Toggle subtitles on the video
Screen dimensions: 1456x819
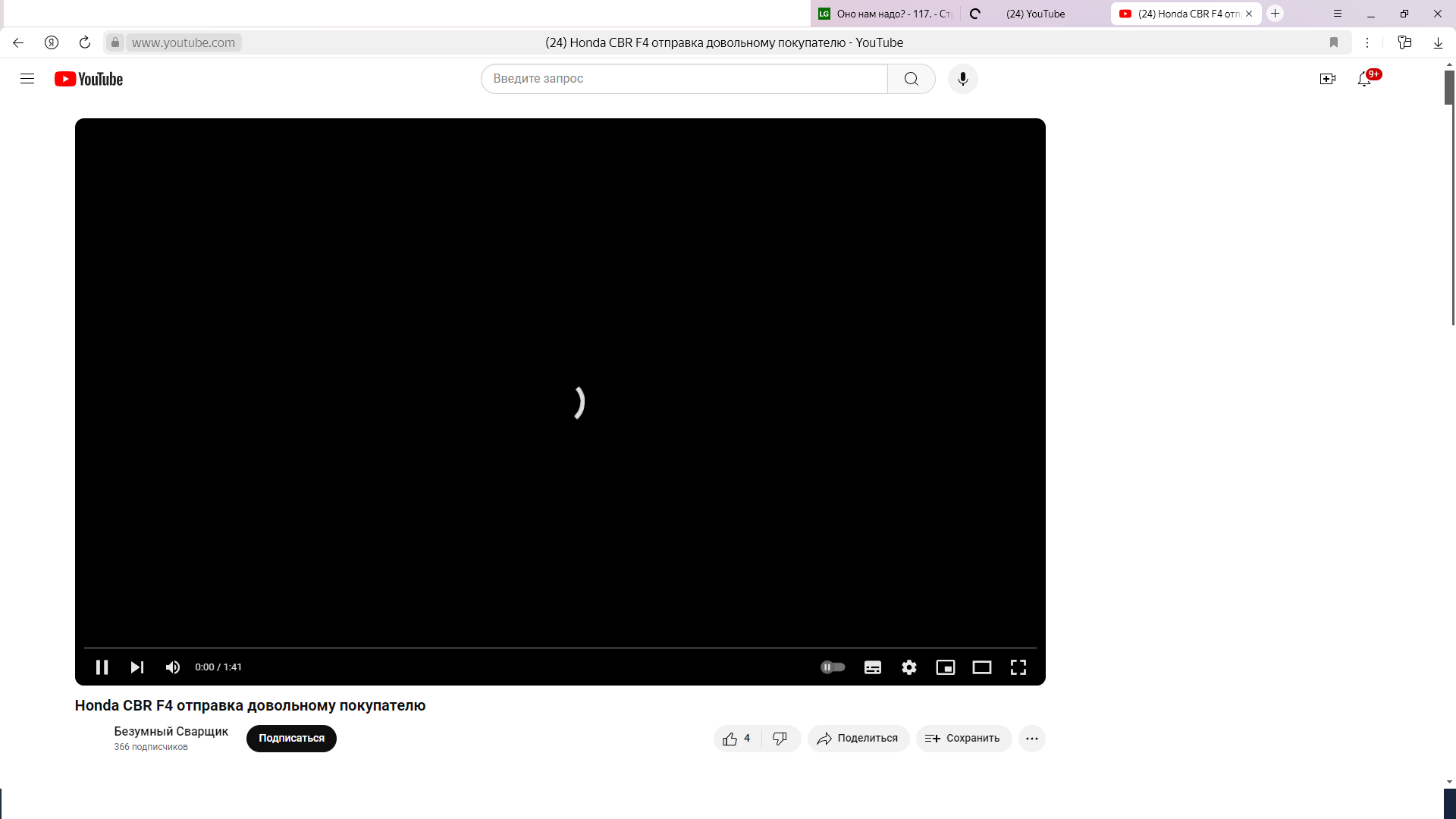coord(873,667)
